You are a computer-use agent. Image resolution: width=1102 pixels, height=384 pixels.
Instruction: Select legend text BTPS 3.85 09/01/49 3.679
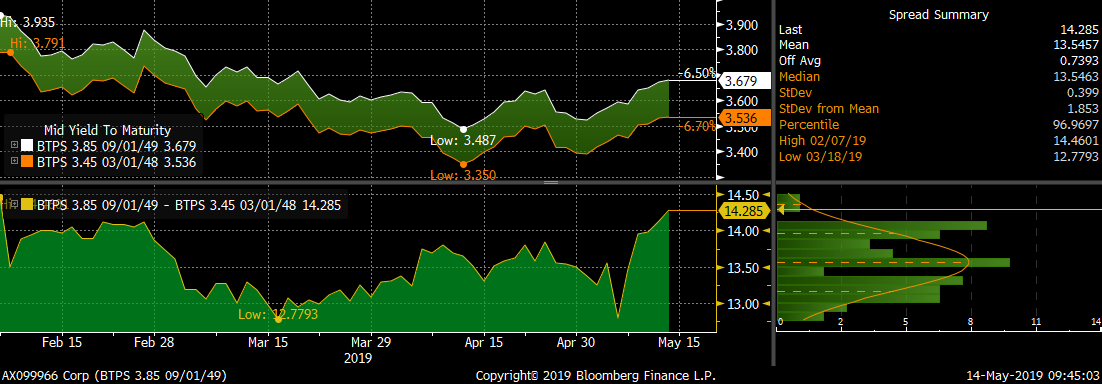click(116, 146)
